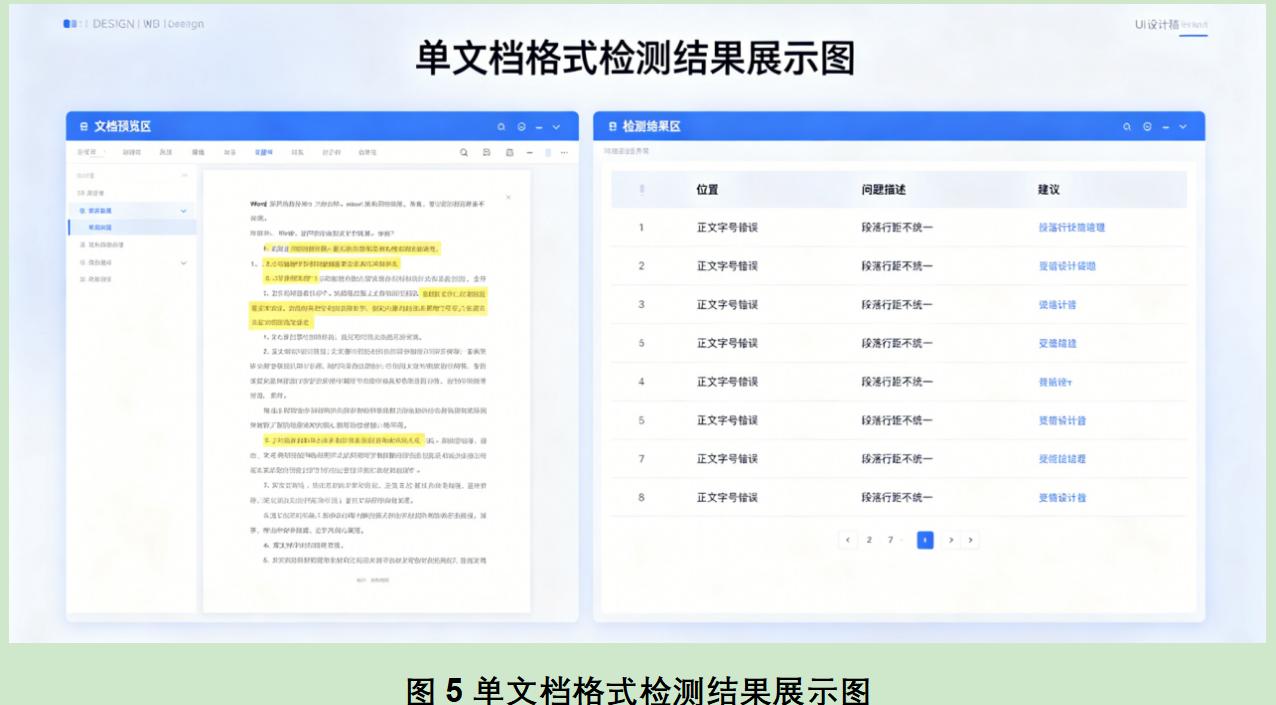Click the 位置 column header
1276x705 pixels.
point(707,189)
